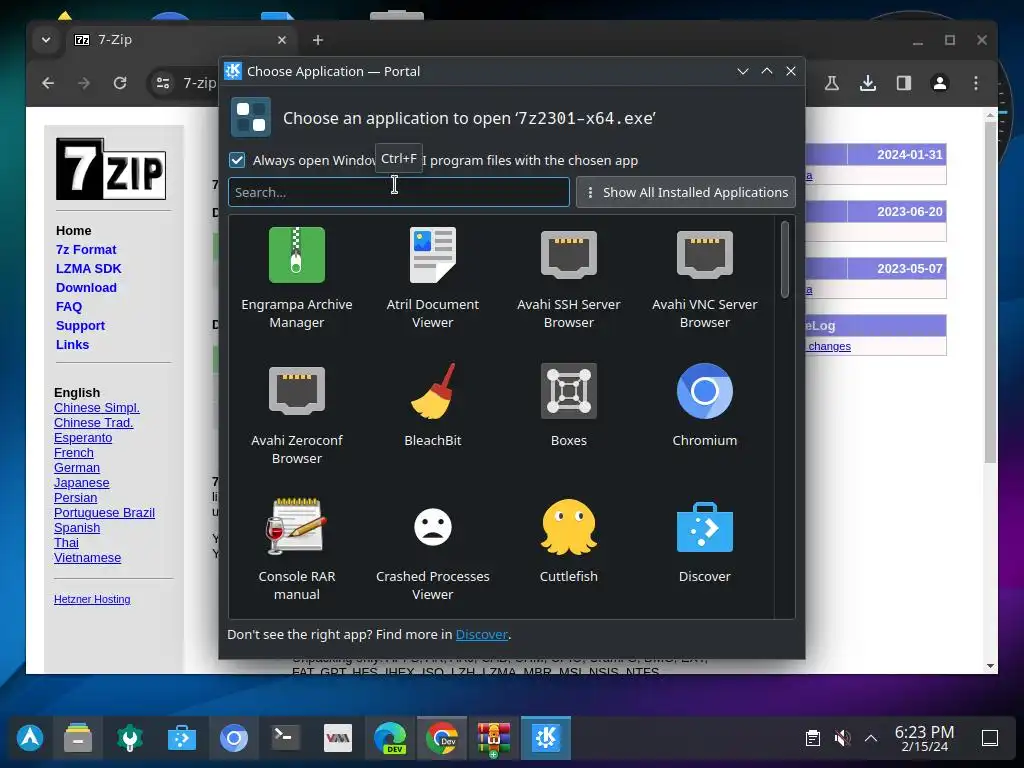The image size is (1024, 768).
Task: Switch language to Japanese
Action: coord(82,483)
